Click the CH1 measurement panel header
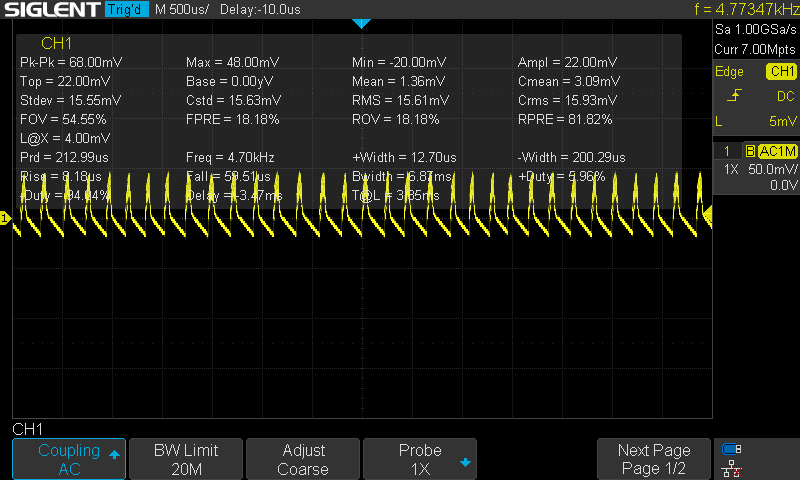 [56, 43]
